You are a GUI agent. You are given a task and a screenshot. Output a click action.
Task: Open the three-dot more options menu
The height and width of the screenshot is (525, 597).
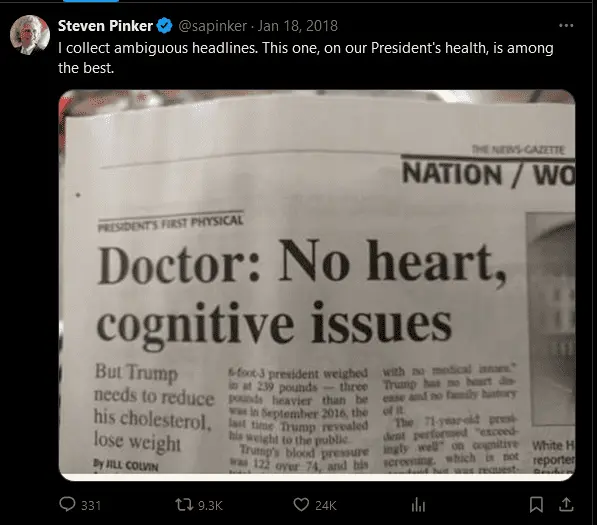point(566,26)
